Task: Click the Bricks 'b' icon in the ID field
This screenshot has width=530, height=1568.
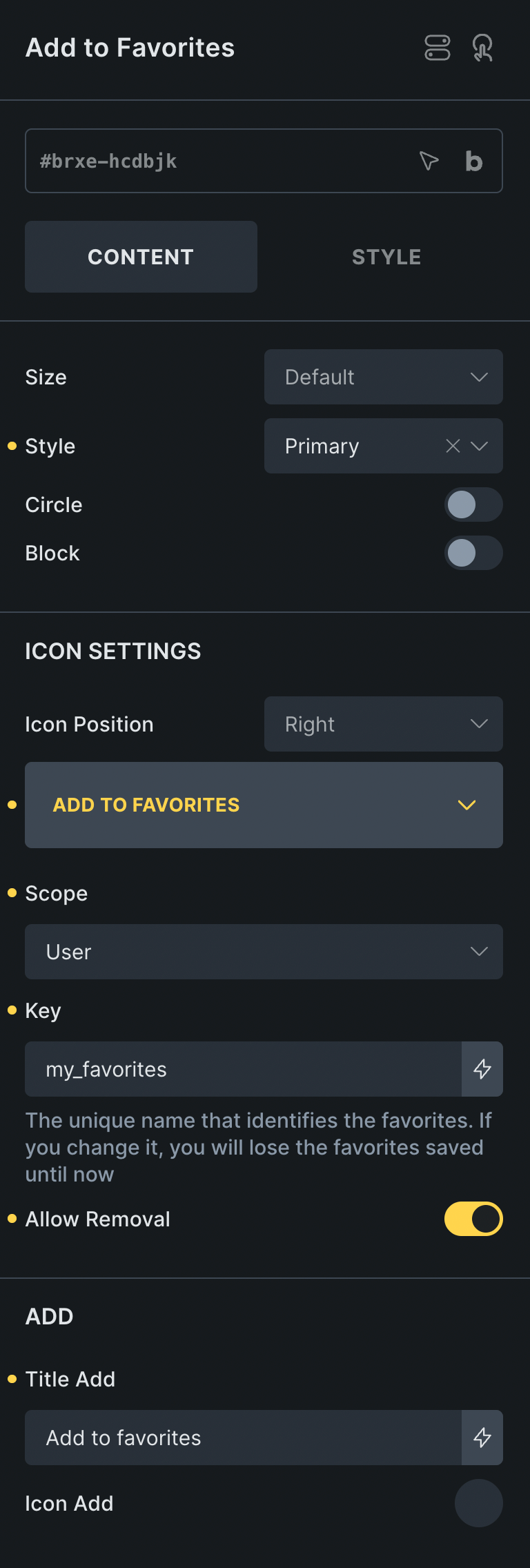Action: click(x=473, y=161)
